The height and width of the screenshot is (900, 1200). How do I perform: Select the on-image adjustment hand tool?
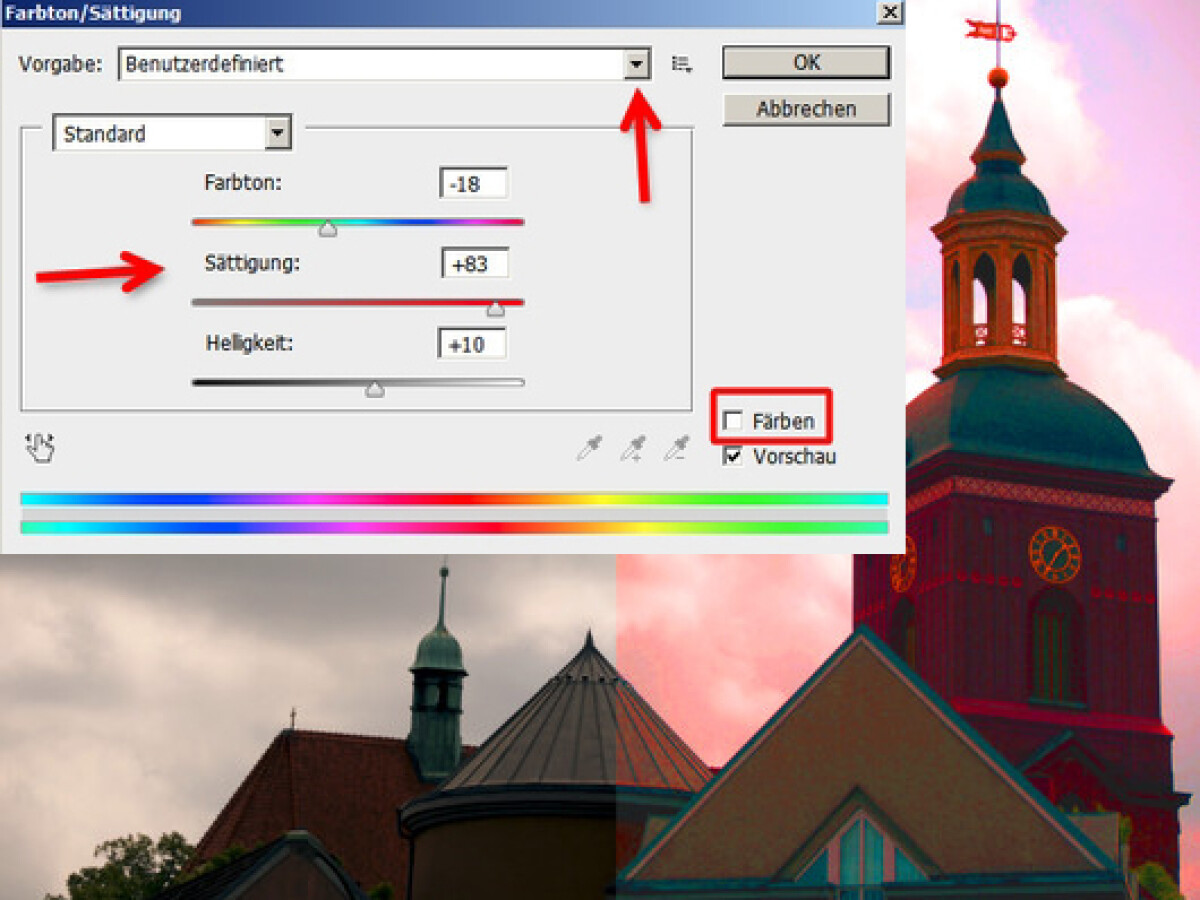tap(41, 448)
